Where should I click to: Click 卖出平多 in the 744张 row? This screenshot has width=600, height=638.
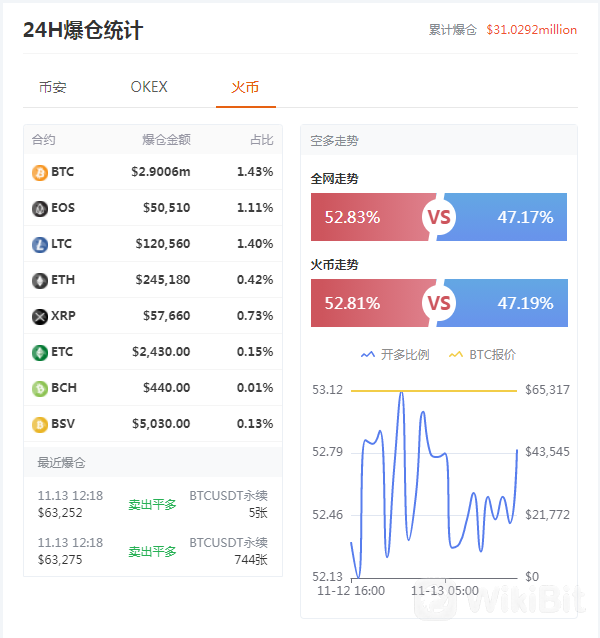point(152,552)
